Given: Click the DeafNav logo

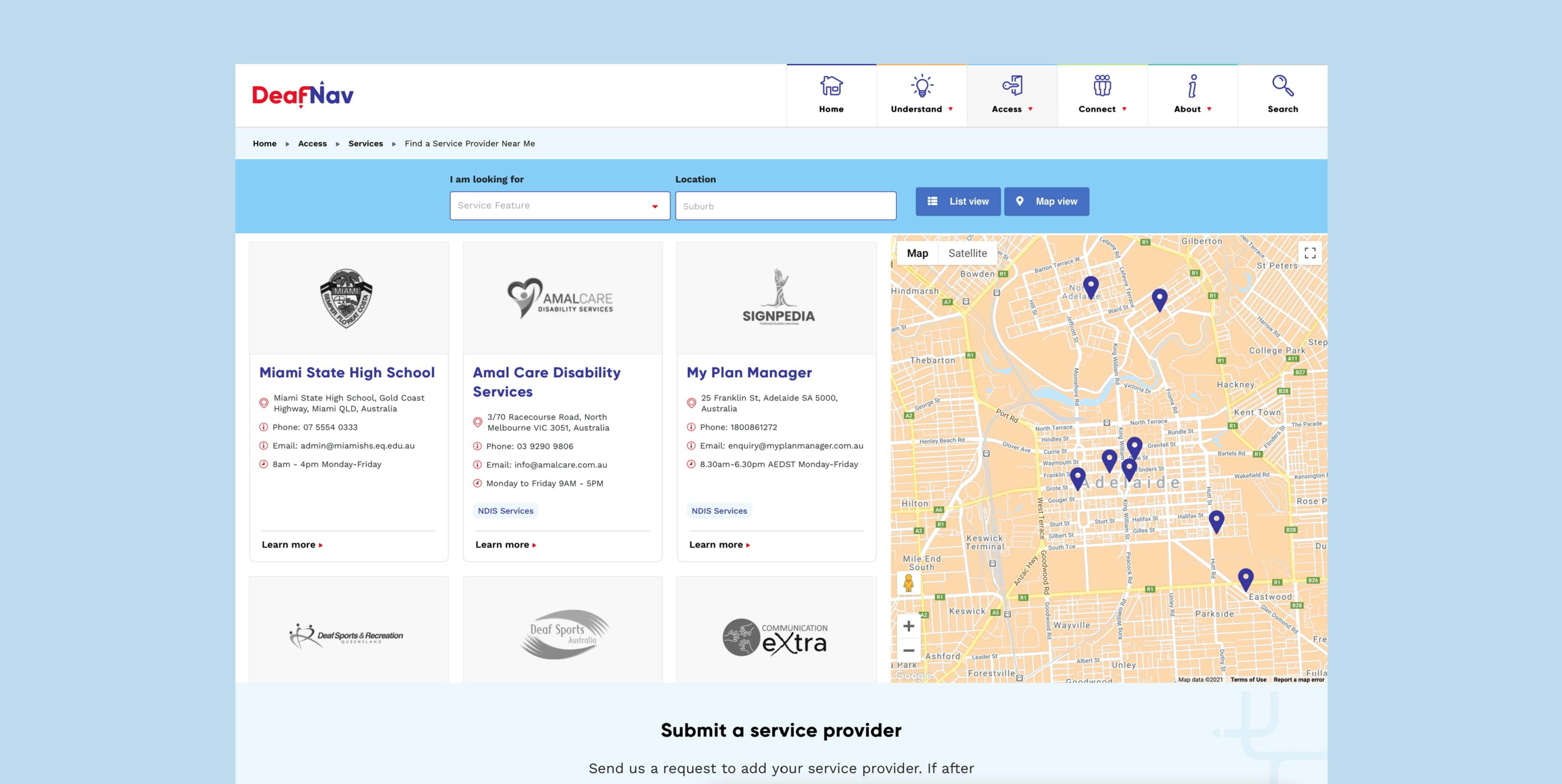Looking at the screenshot, I should click(303, 95).
